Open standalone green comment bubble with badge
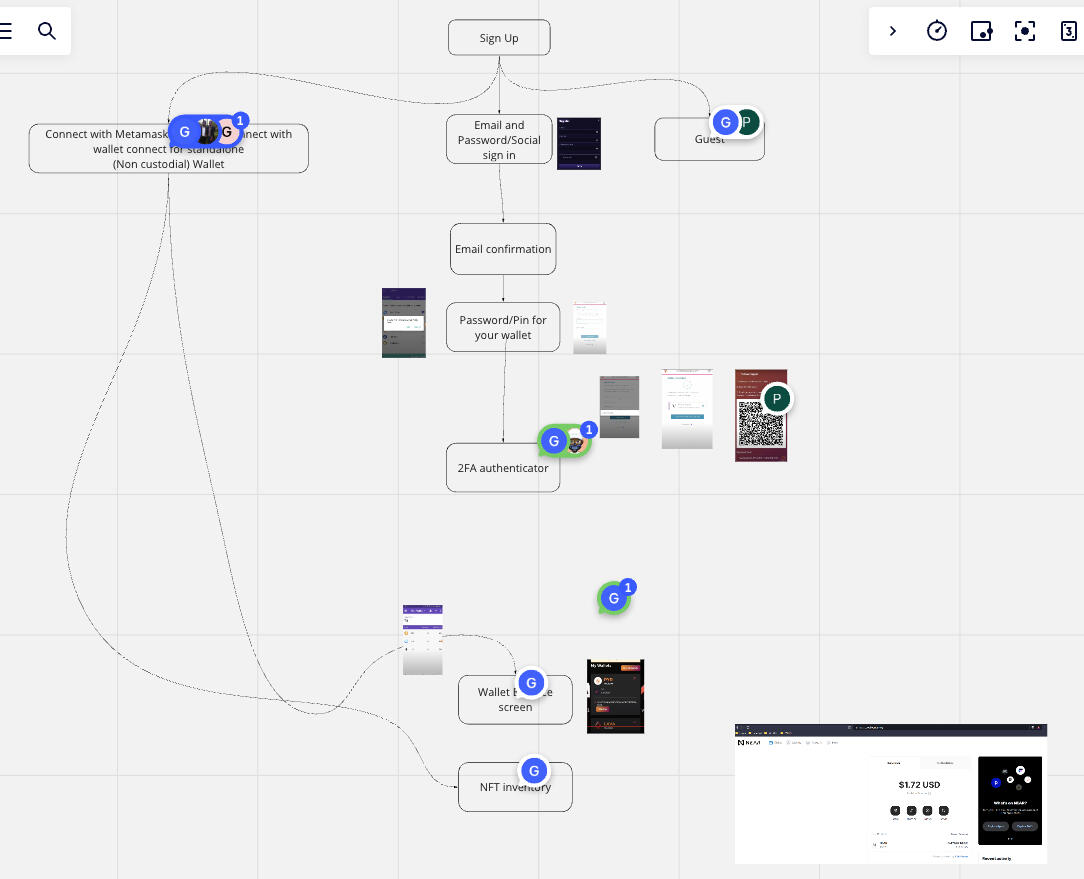Image resolution: width=1084 pixels, height=879 pixels. [x=614, y=598]
